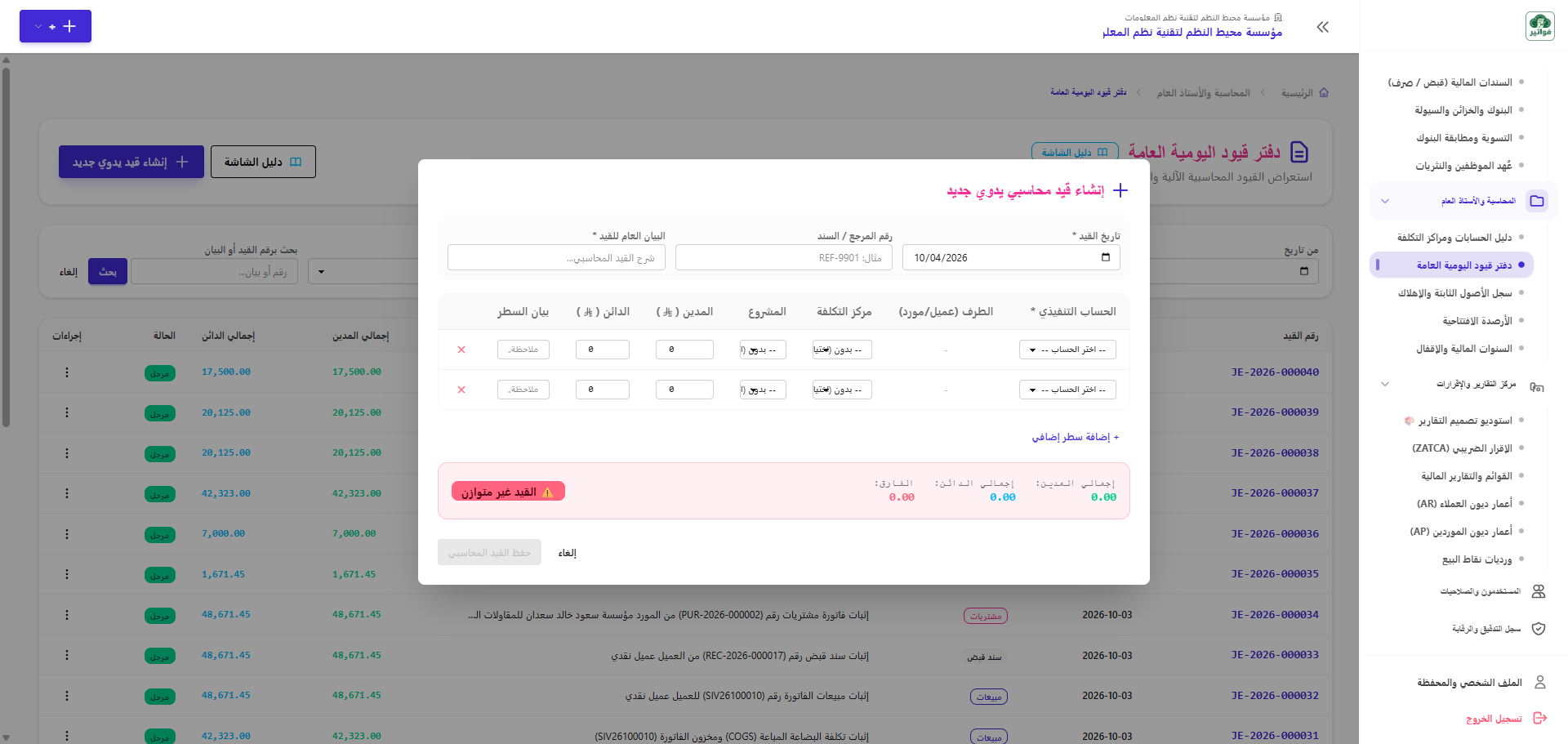This screenshot has width=1568, height=744.
Task: Delete first journal line with red X
Action: point(461,350)
